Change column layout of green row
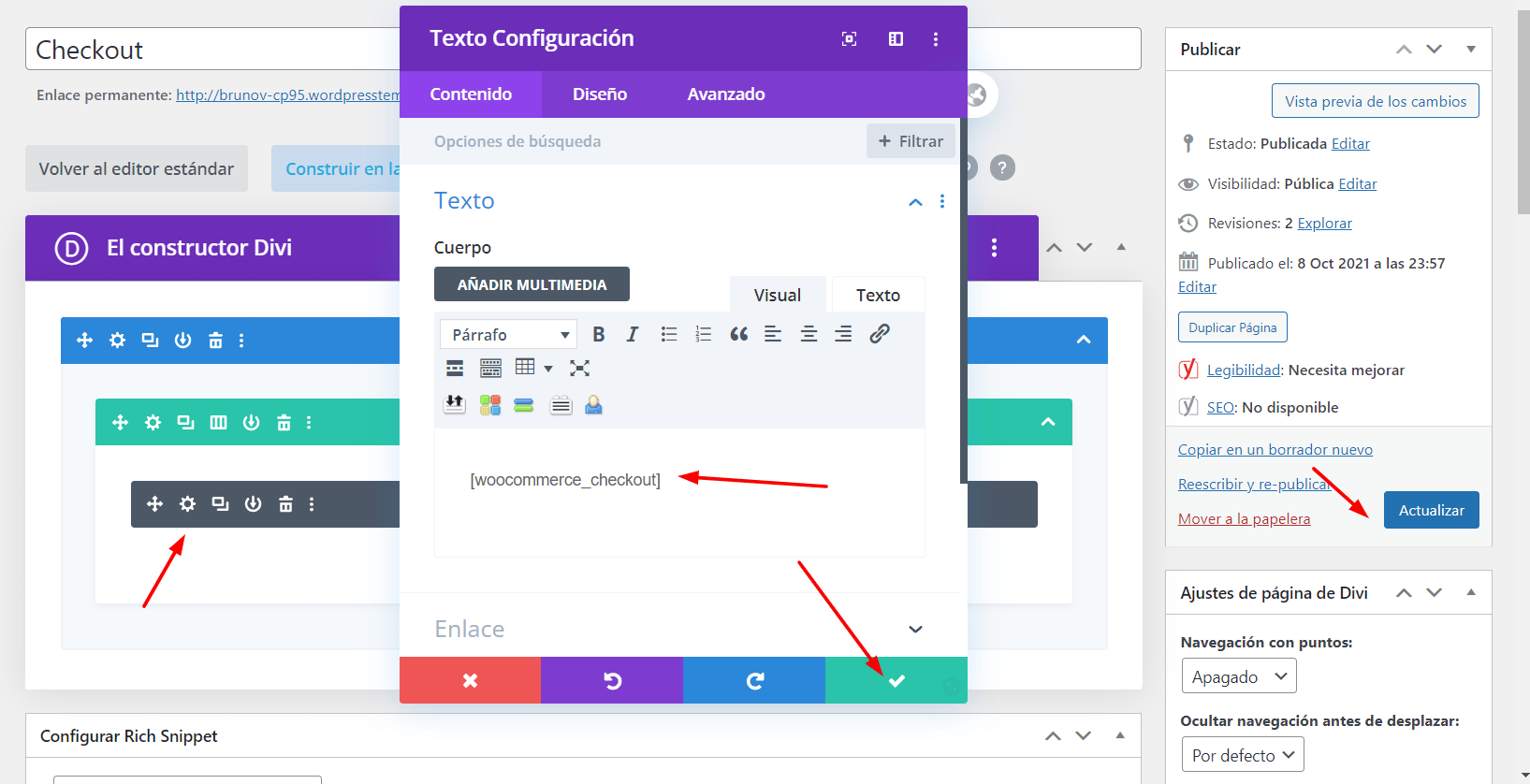Image resolution: width=1530 pixels, height=784 pixels. click(x=218, y=423)
